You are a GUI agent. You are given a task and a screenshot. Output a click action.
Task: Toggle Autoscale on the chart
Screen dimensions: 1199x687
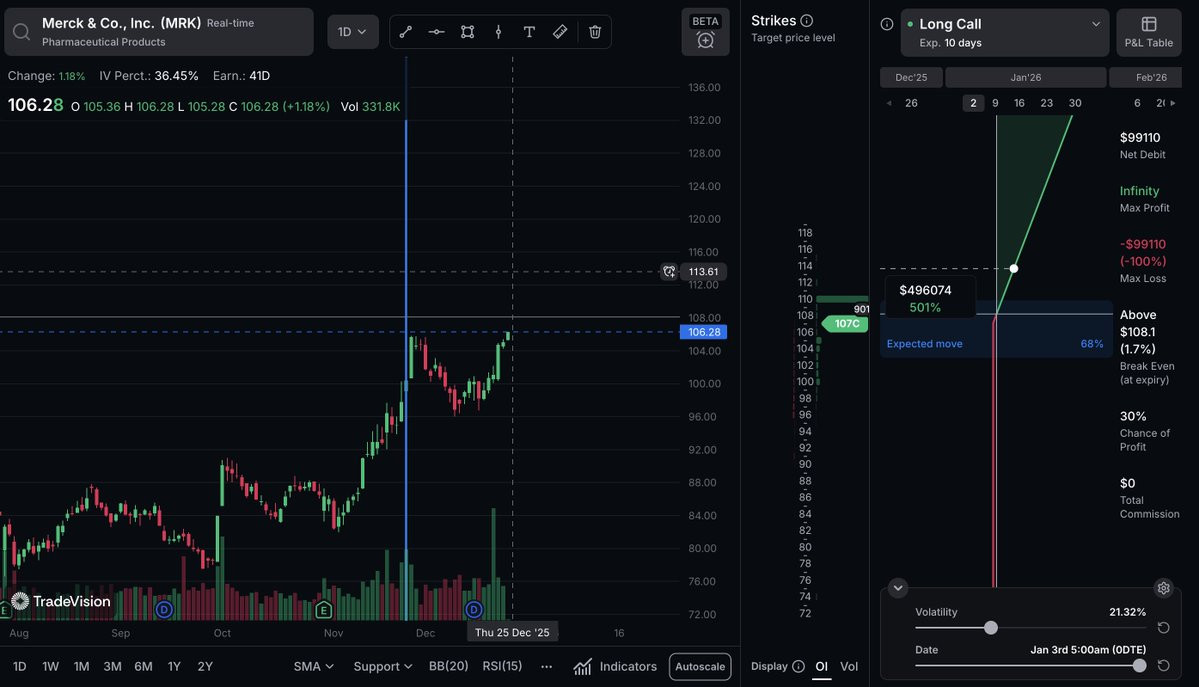700,666
